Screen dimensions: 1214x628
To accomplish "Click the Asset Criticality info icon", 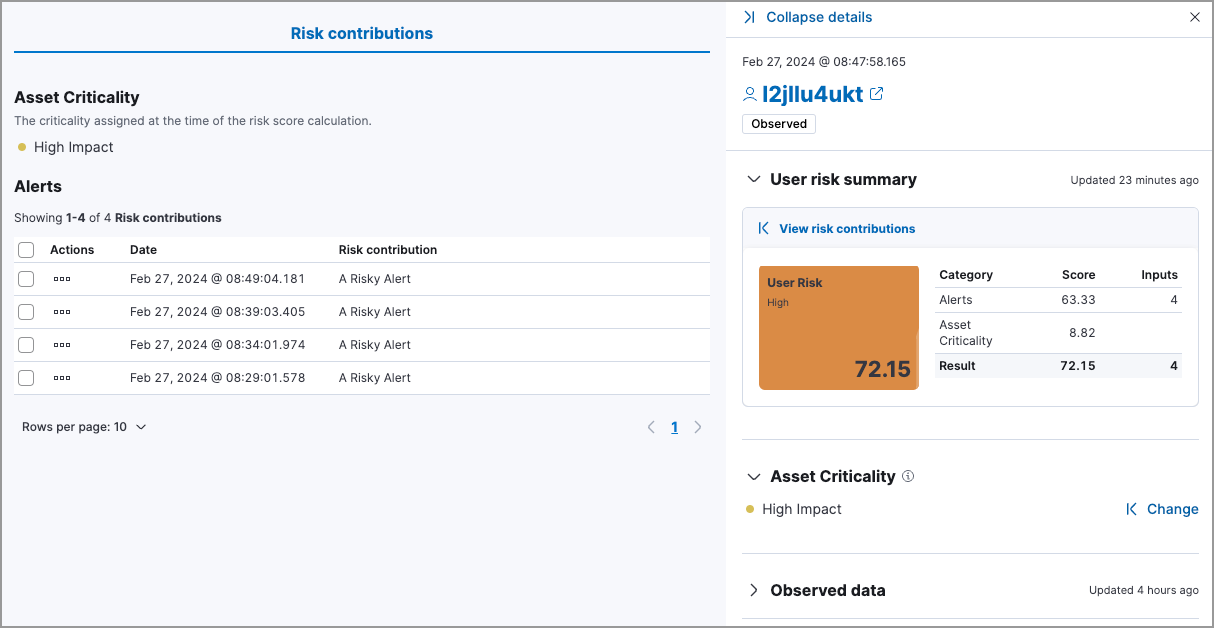I will 908,477.
